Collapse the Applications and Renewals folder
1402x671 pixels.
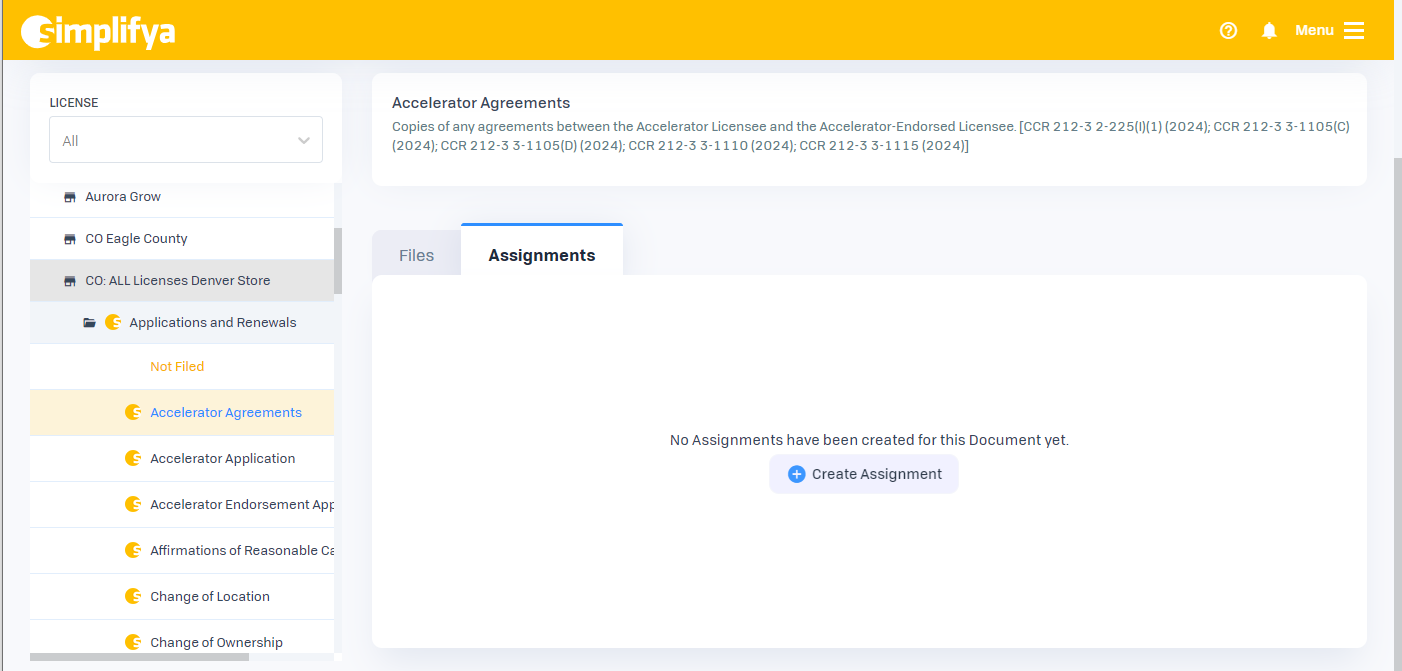pos(212,323)
